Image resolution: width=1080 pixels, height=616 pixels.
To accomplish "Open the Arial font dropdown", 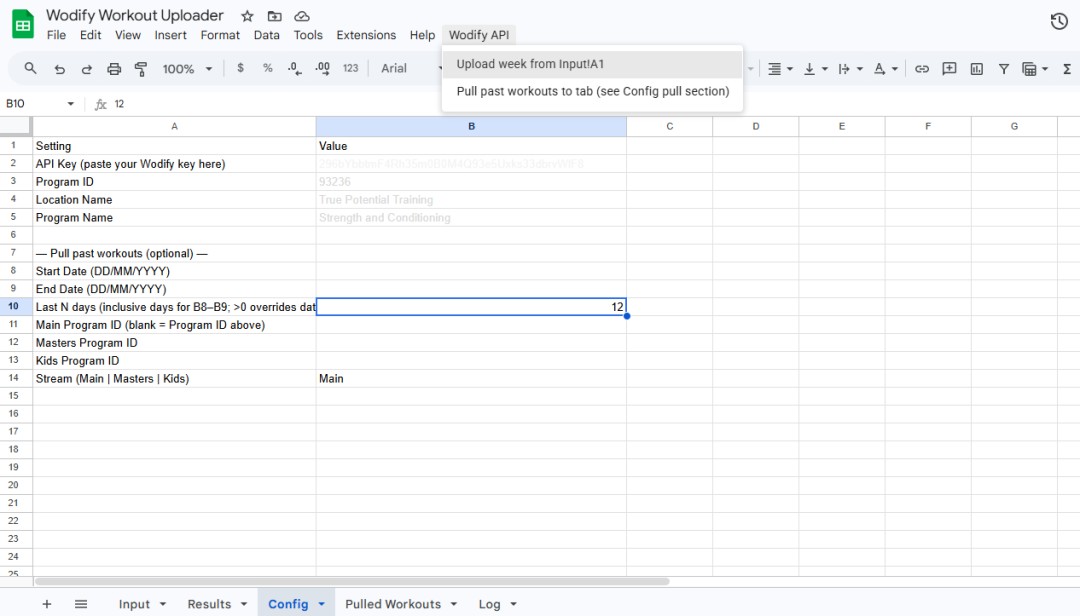I will (x=411, y=68).
